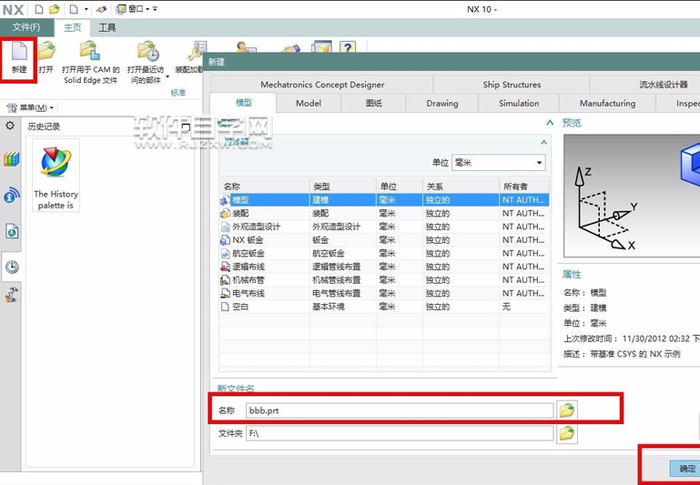The width and height of the screenshot is (700, 485).
Task: Select the 模型 tab in the New dialog
Action: (243, 103)
